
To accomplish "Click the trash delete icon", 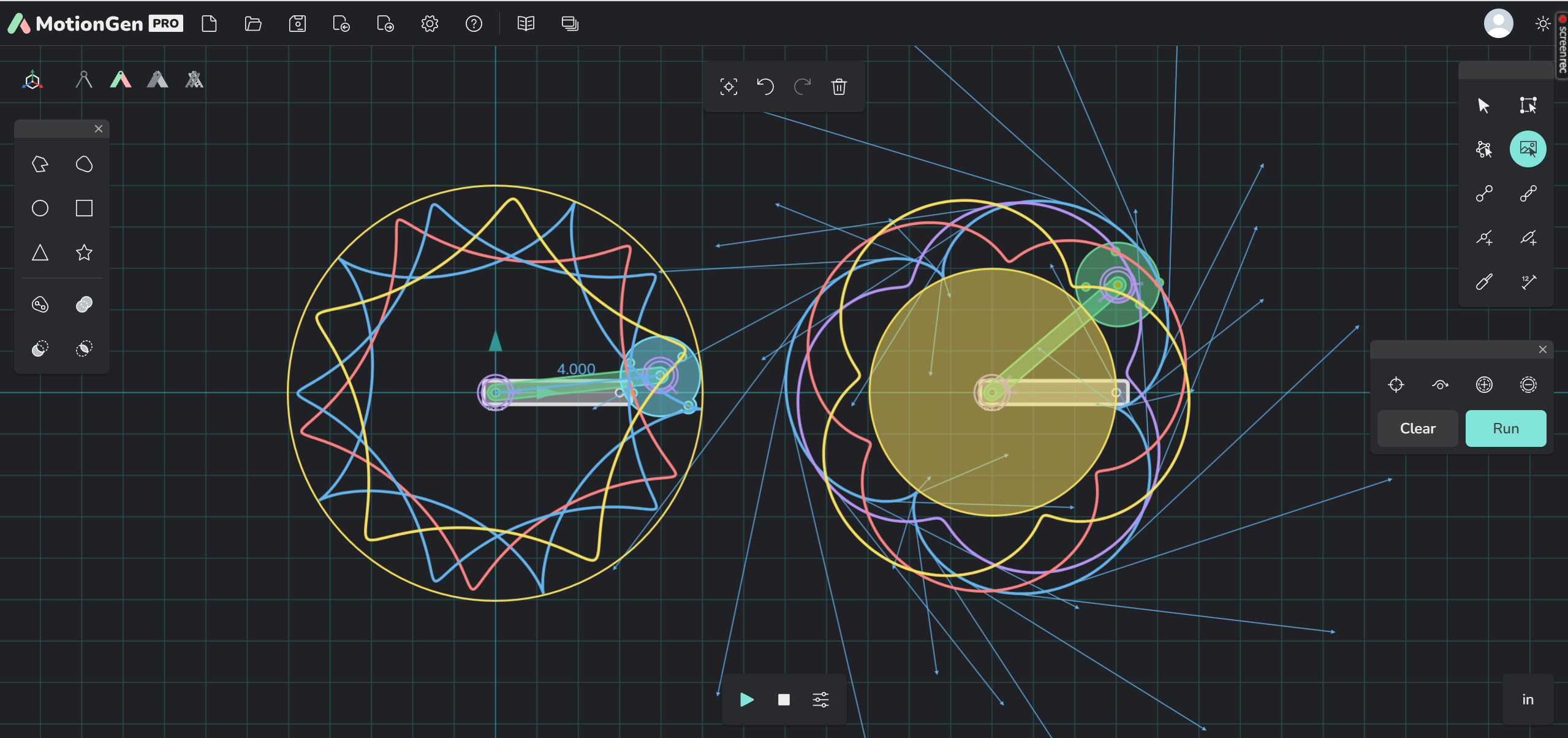I will click(x=839, y=86).
